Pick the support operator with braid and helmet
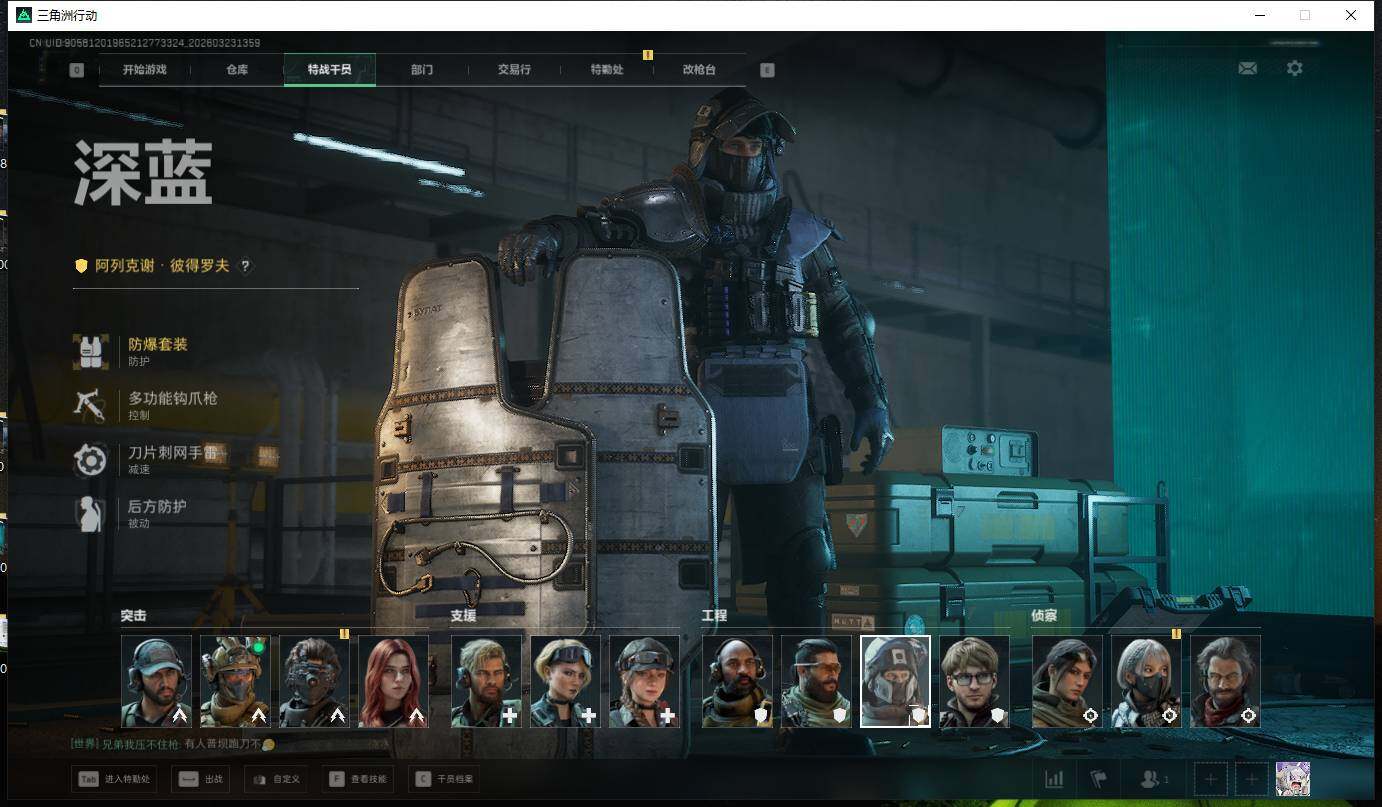This screenshot has width=1382, height=807. pyautogui.click(x=644, y=681)
